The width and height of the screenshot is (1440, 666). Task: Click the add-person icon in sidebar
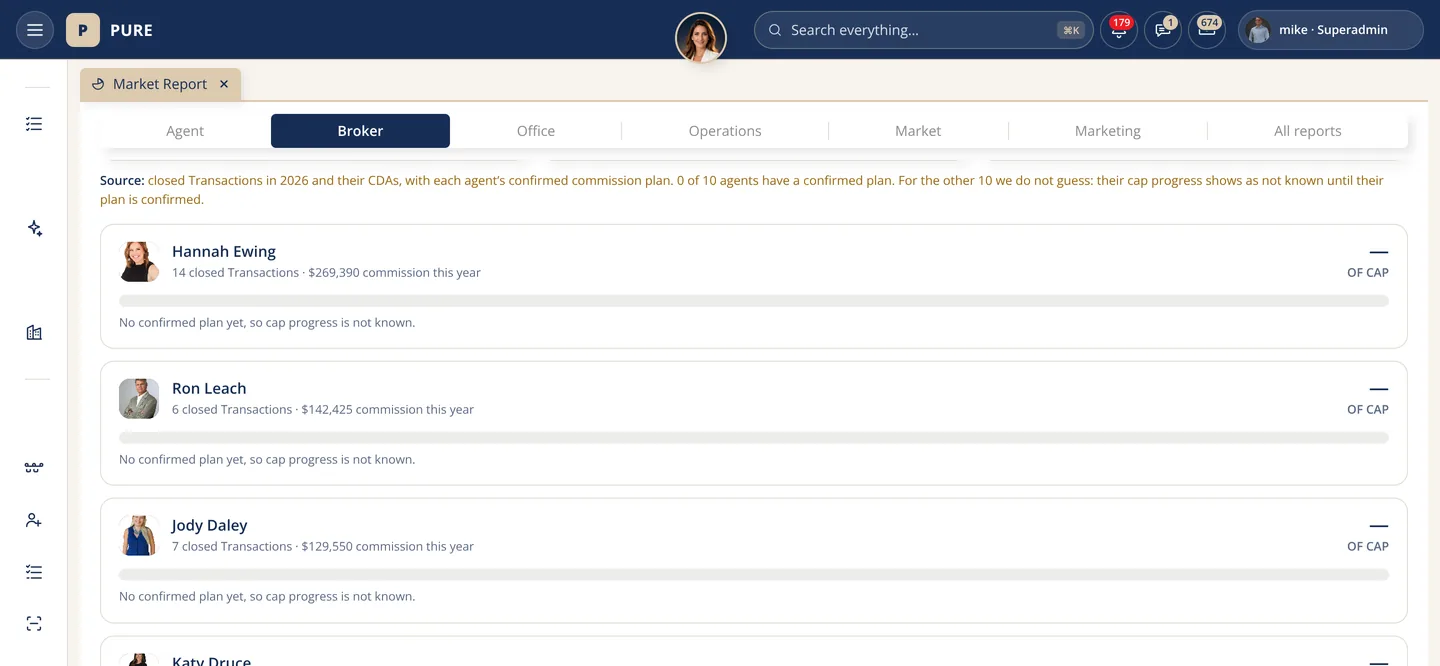[34, 520]
